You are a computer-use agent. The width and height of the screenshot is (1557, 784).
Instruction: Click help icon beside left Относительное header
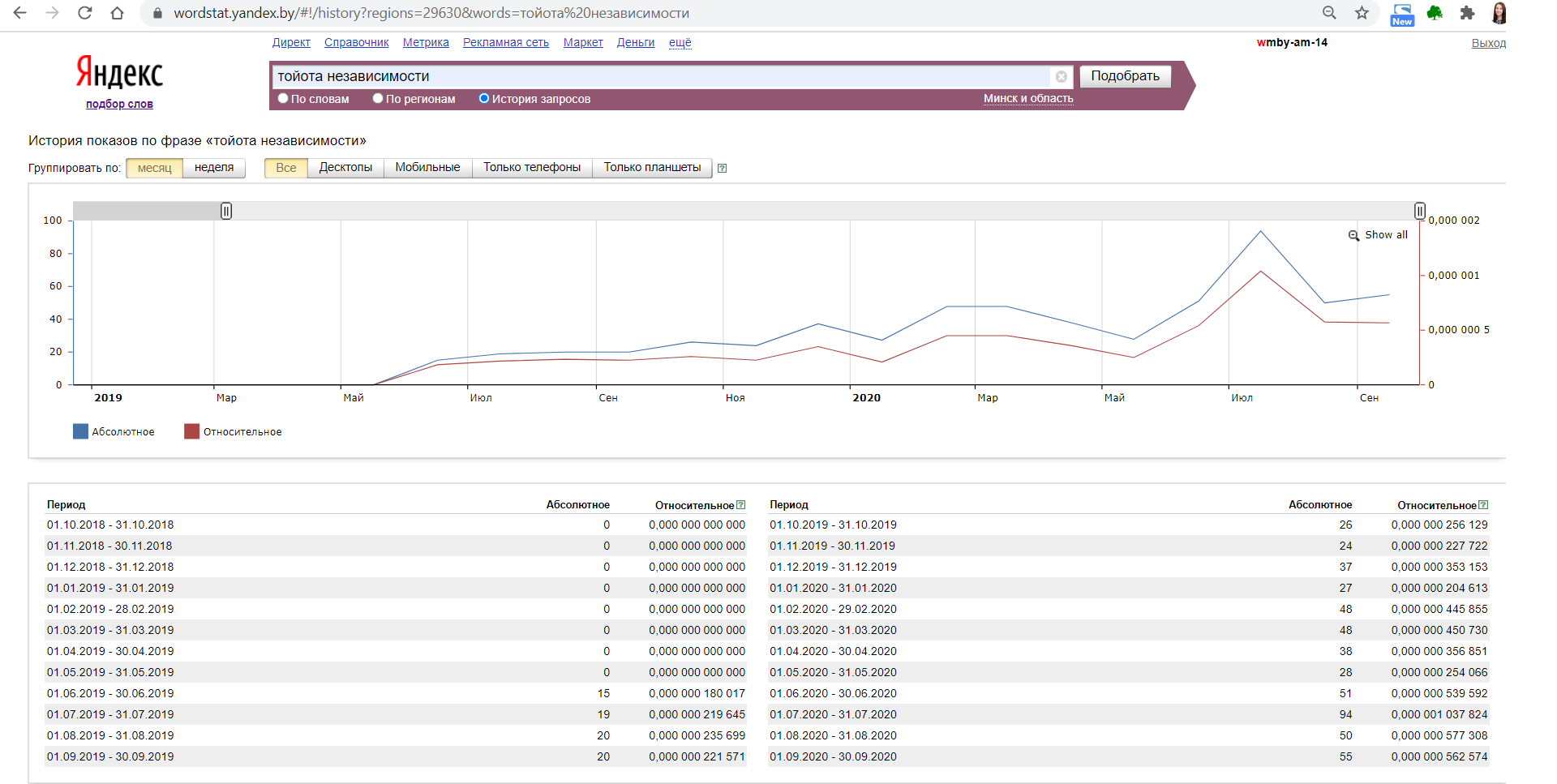click(740, 504)
